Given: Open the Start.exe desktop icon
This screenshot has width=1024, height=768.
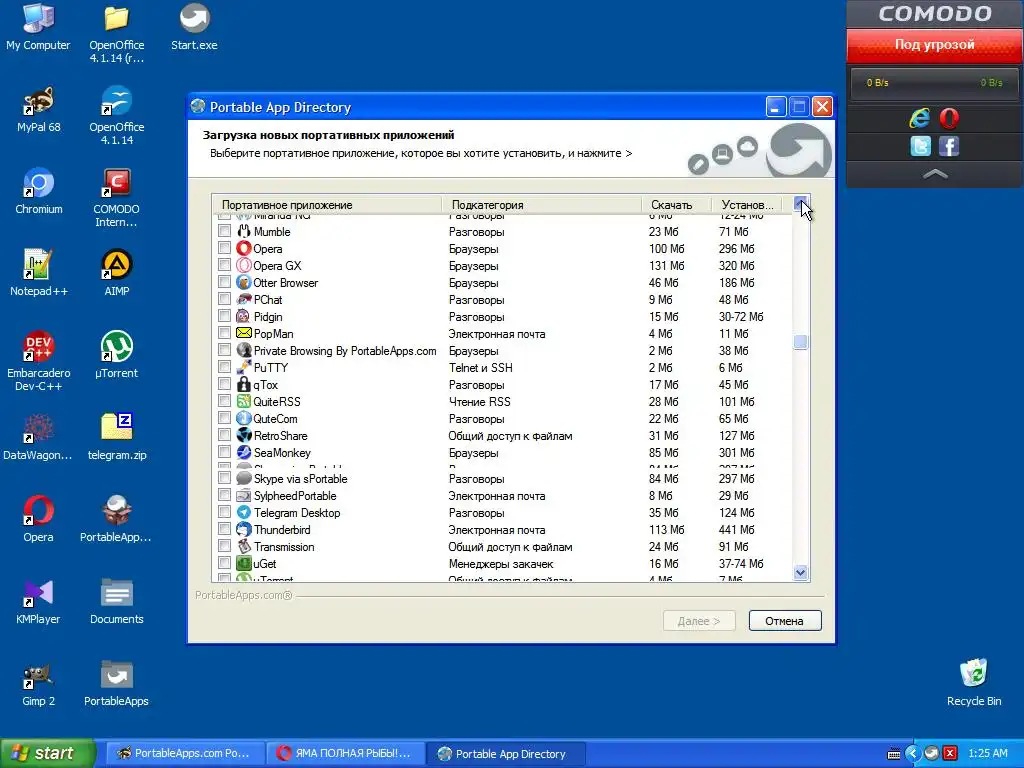Looking at the screenshot, I should point(194,27).
